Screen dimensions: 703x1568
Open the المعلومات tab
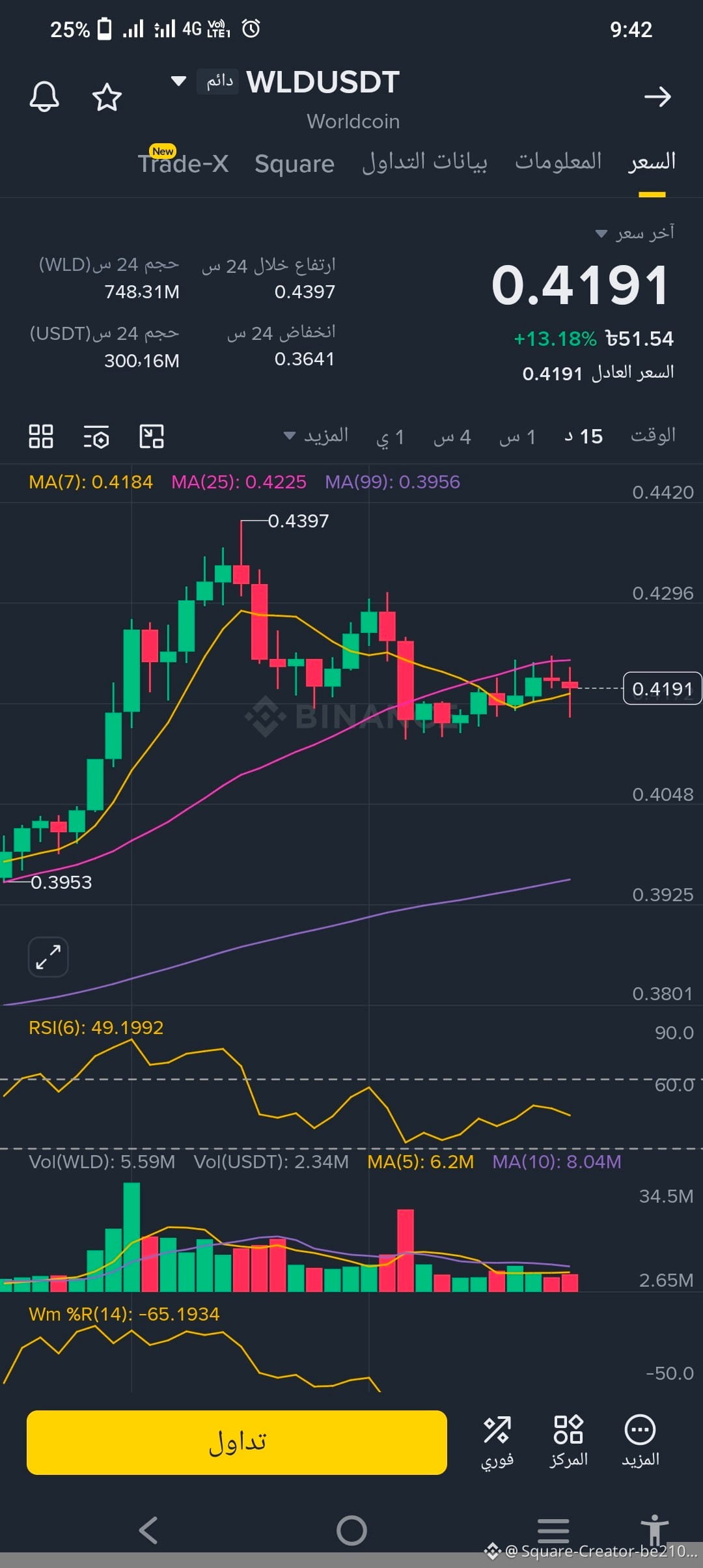click(x=558, y=161)
